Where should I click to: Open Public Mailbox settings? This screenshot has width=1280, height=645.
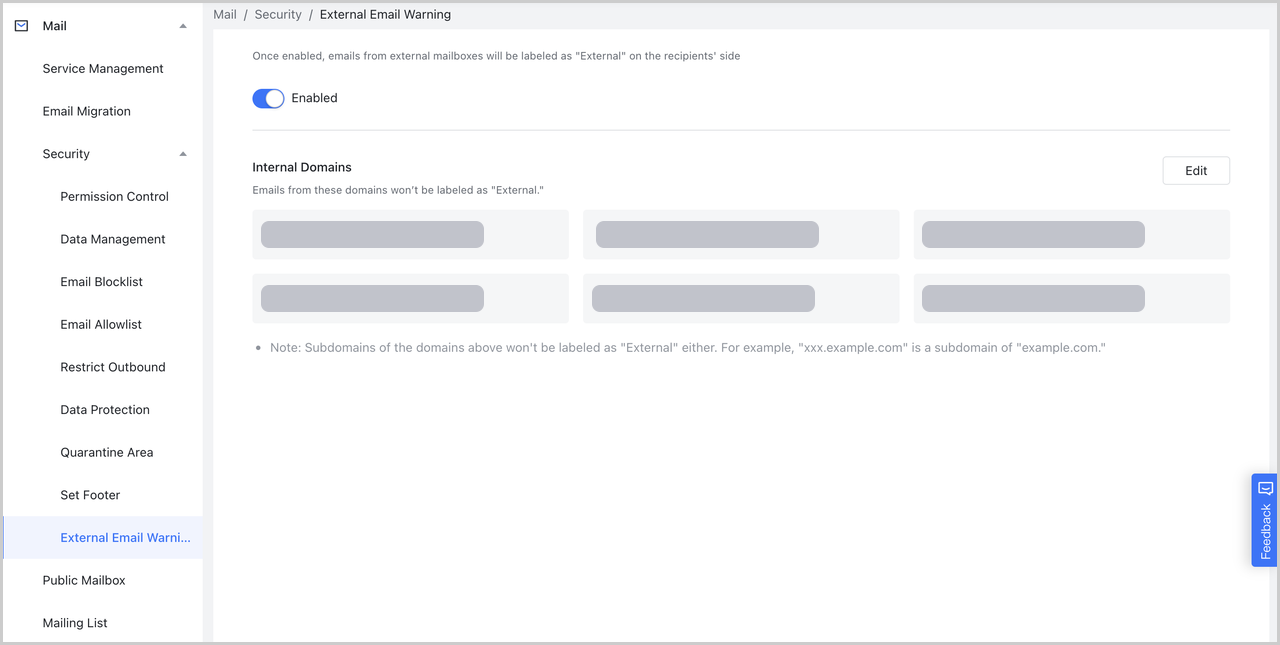[84, 580]
